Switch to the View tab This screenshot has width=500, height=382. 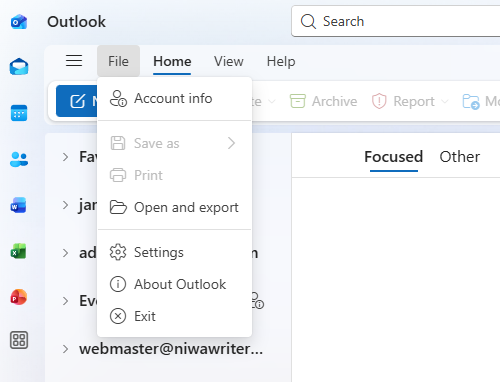click(x=229, y=62)
